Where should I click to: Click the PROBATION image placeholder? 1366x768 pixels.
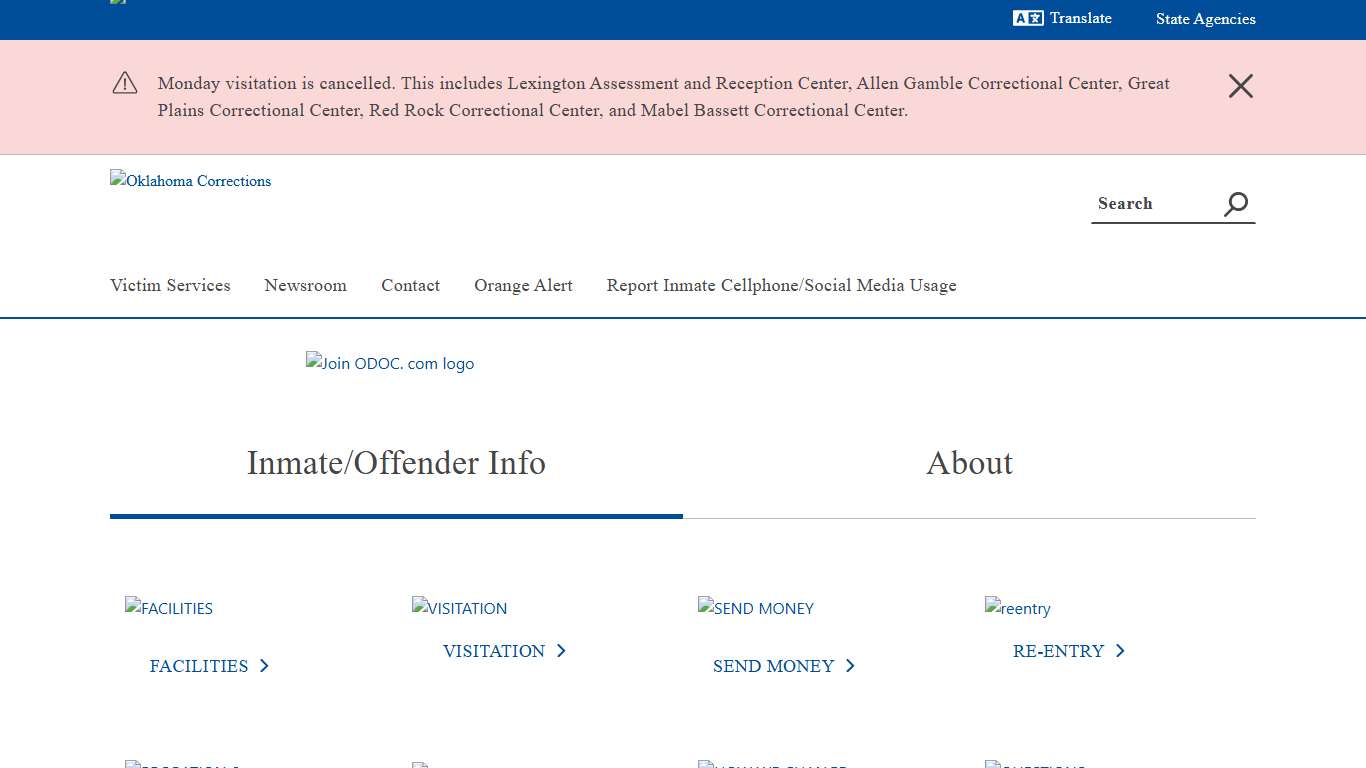[183, 765]
